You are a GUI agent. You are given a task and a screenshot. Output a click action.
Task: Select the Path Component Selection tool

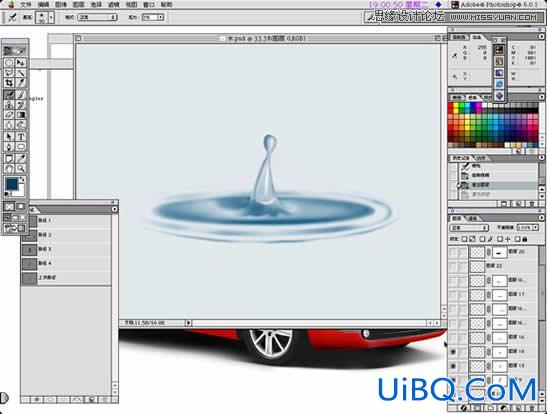click(x=9, y=136)
